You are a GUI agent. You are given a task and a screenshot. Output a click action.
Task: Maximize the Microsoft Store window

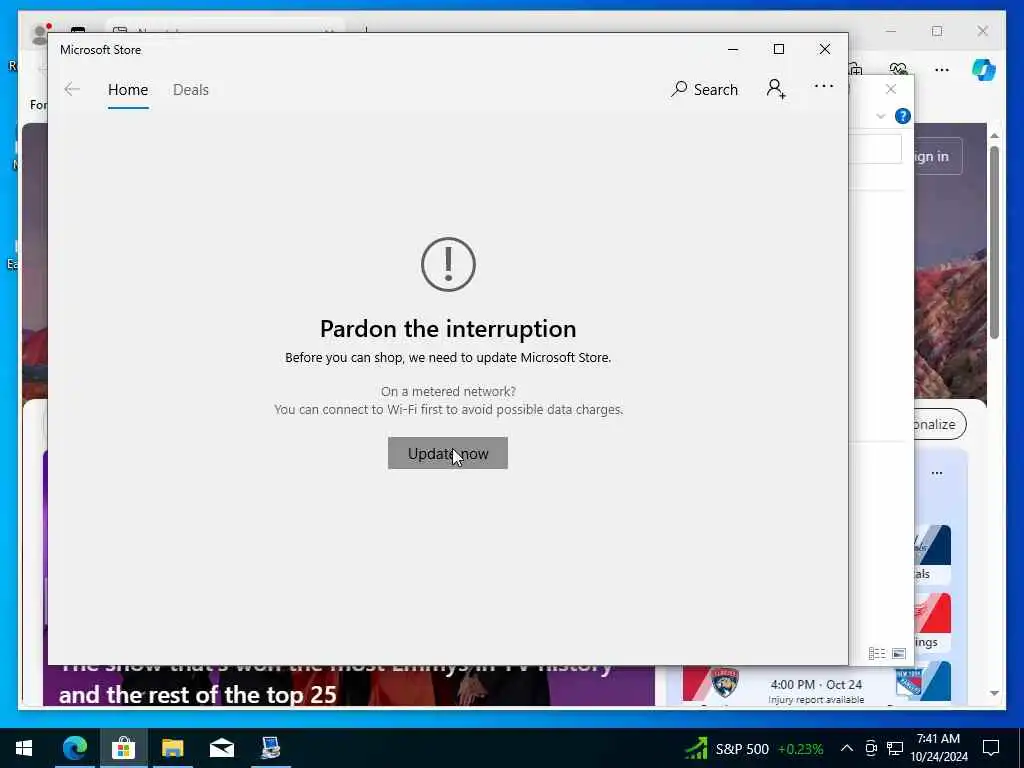pyautogui.click(x=778, y=50)
